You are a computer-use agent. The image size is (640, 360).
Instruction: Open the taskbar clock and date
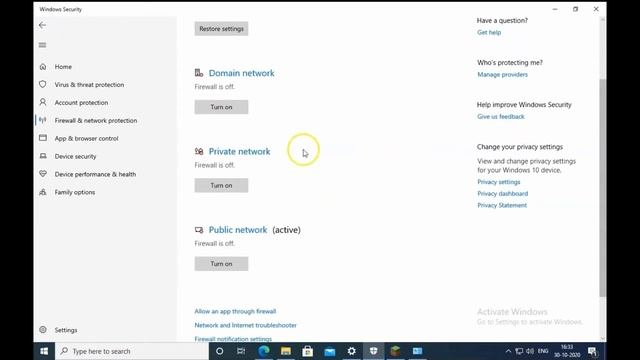point(567,351)
